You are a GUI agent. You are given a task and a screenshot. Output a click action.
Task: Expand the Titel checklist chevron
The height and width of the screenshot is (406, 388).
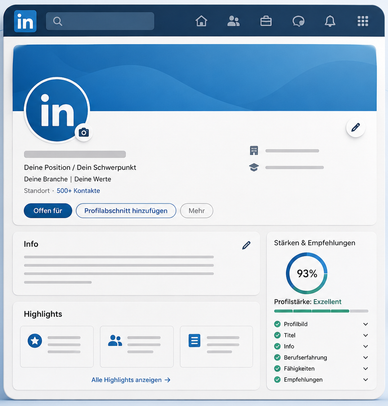pos(366,335)
